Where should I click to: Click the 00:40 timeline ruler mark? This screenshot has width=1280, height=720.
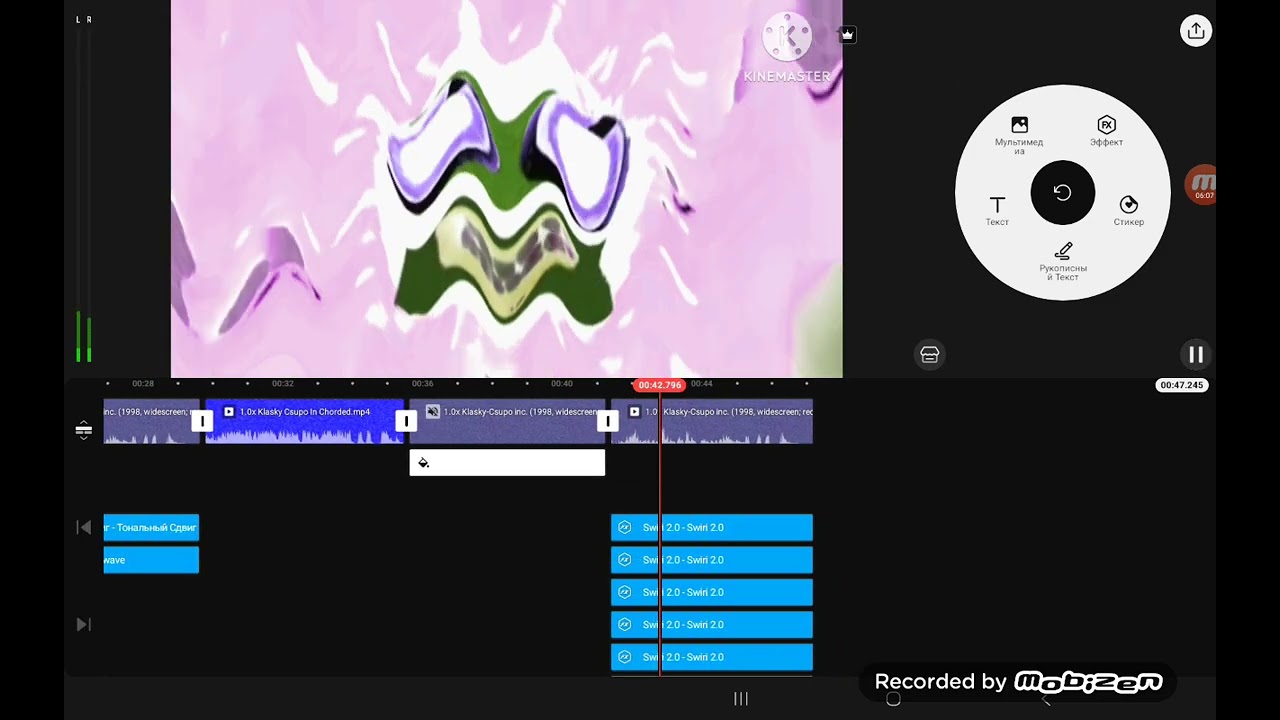click(562, 384)
